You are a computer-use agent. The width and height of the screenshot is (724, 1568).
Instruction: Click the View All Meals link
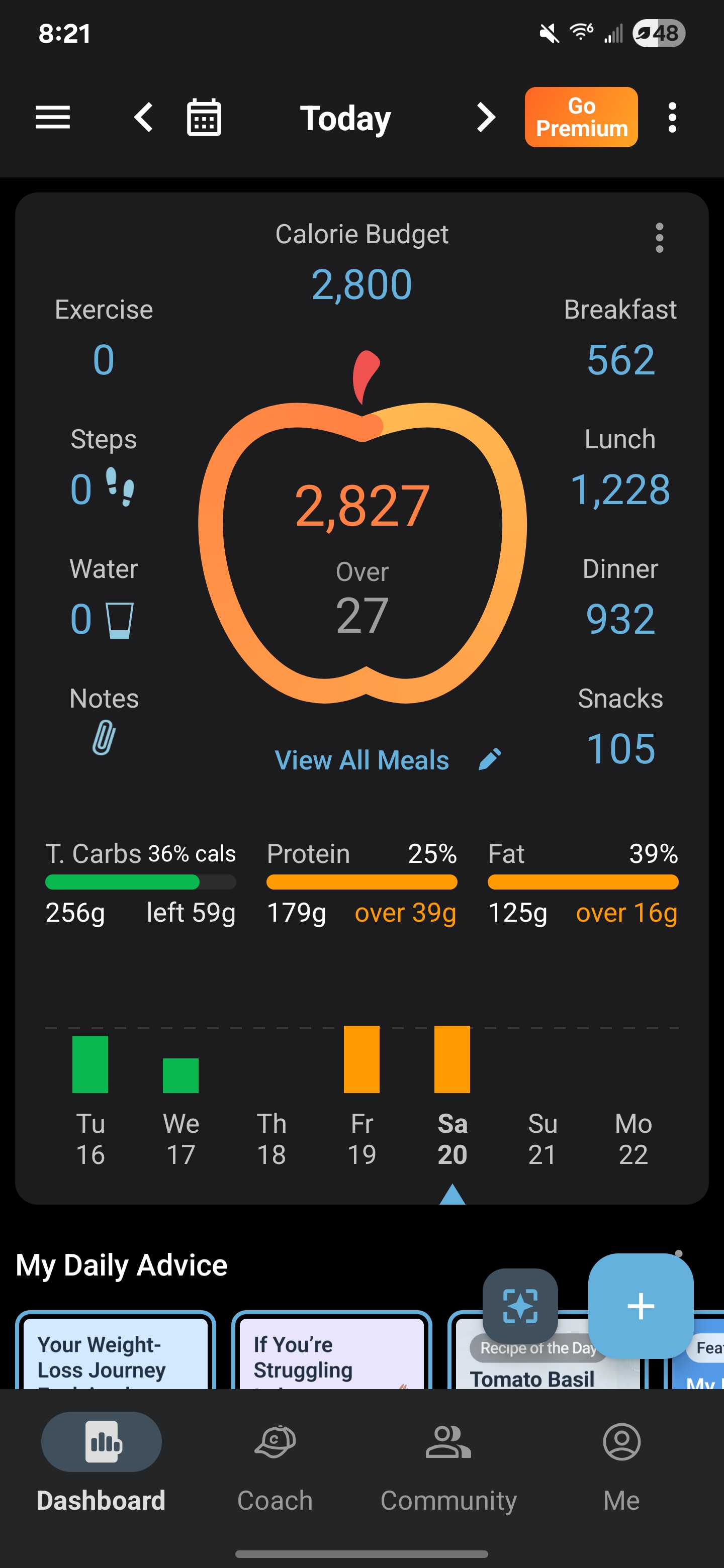(361, 760)
